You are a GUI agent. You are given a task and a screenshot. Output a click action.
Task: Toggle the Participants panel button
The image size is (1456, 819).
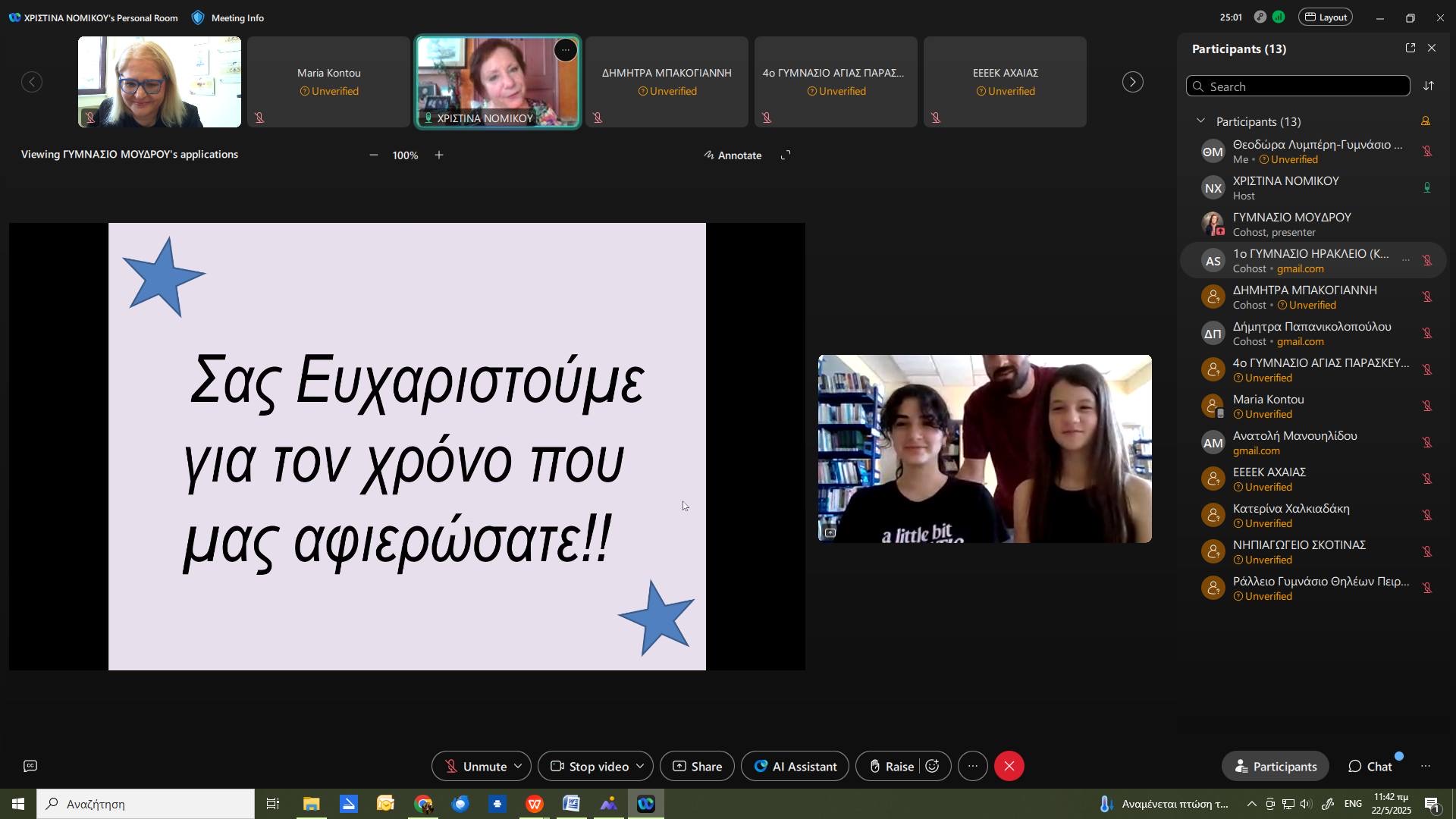(1276, 767)
